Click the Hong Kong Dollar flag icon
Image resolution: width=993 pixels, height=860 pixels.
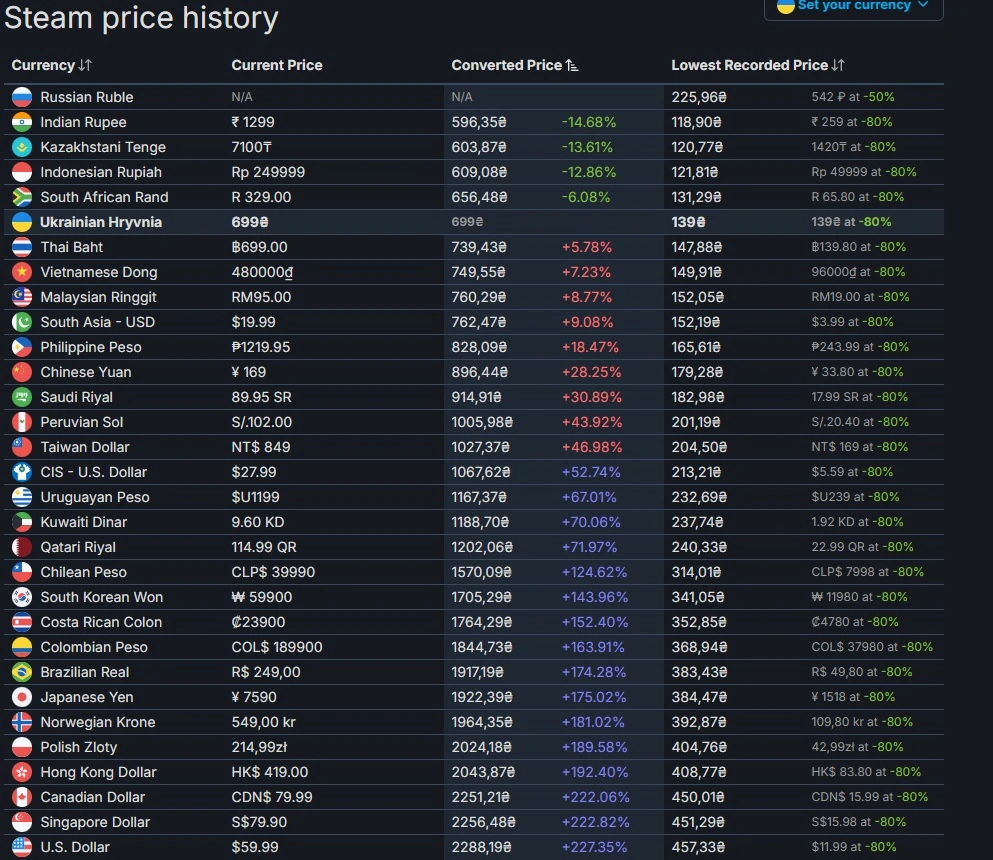[22, 772]
